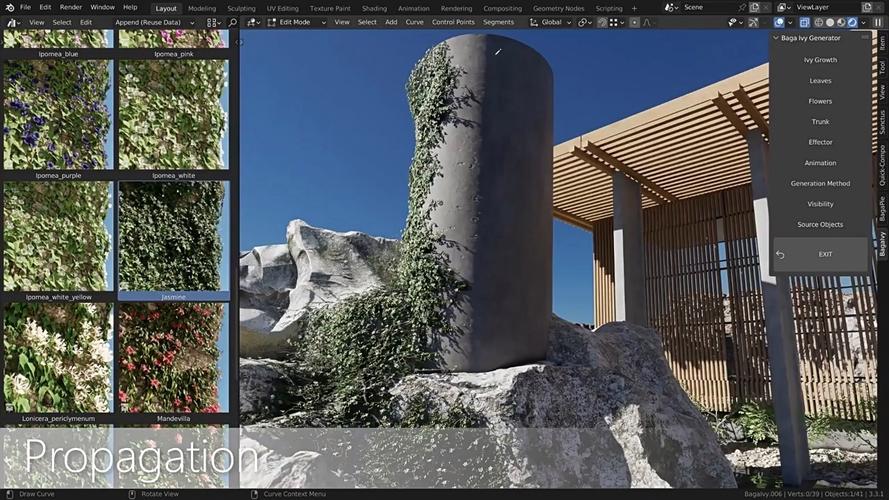
Task: Create a new scene with copy icon
Action: (755, 7)
